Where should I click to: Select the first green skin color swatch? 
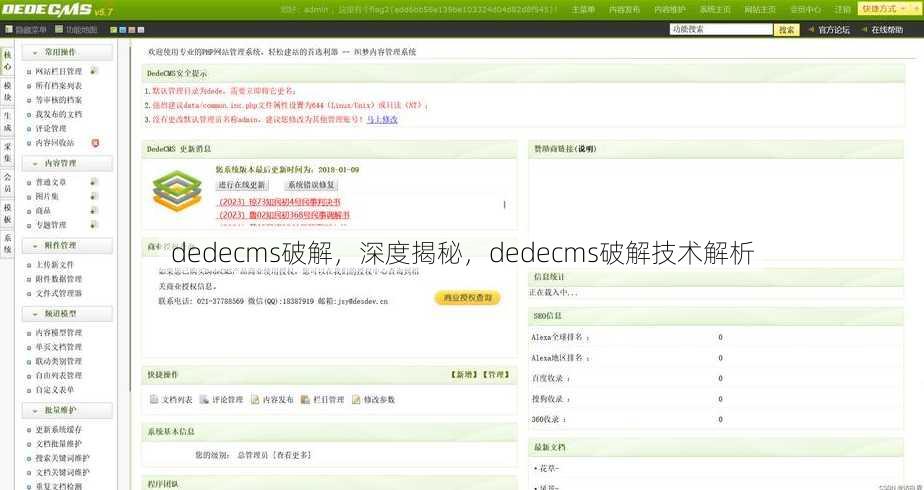[113, 29]
